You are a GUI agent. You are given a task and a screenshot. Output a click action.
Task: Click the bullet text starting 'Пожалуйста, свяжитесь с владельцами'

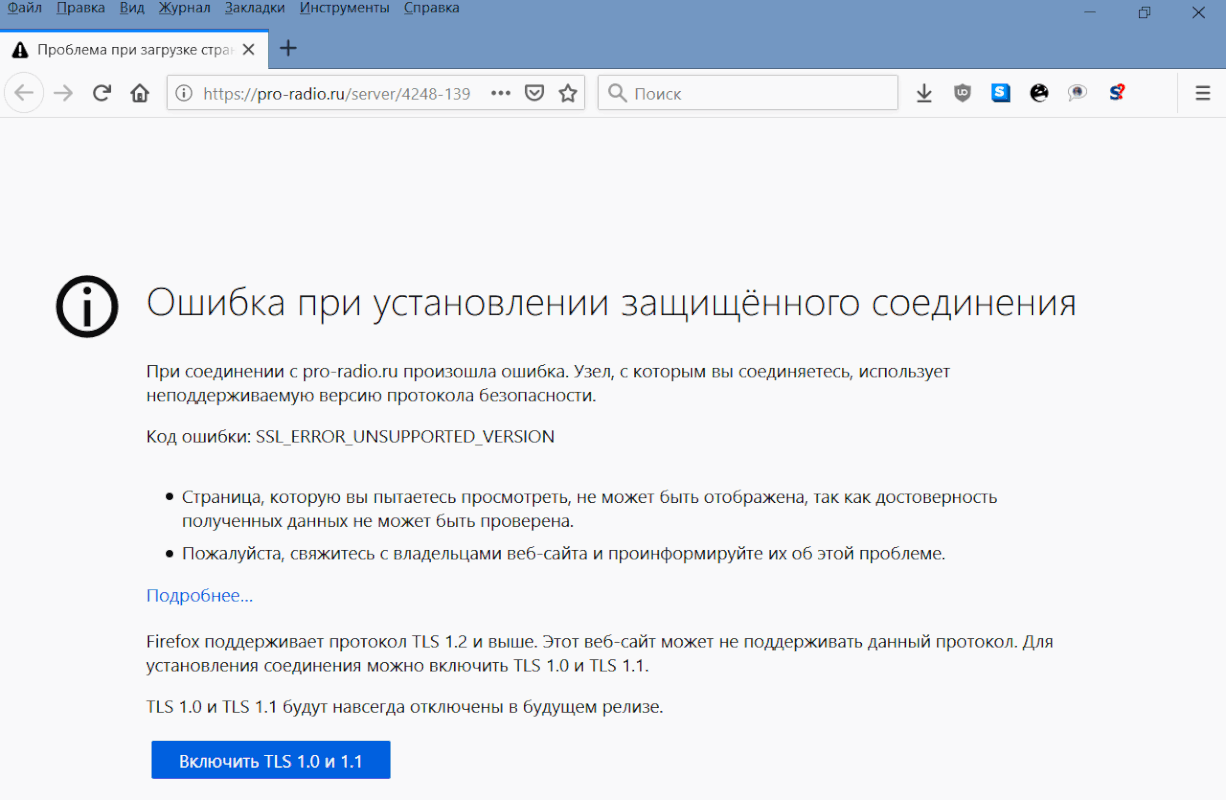[563, 553]
